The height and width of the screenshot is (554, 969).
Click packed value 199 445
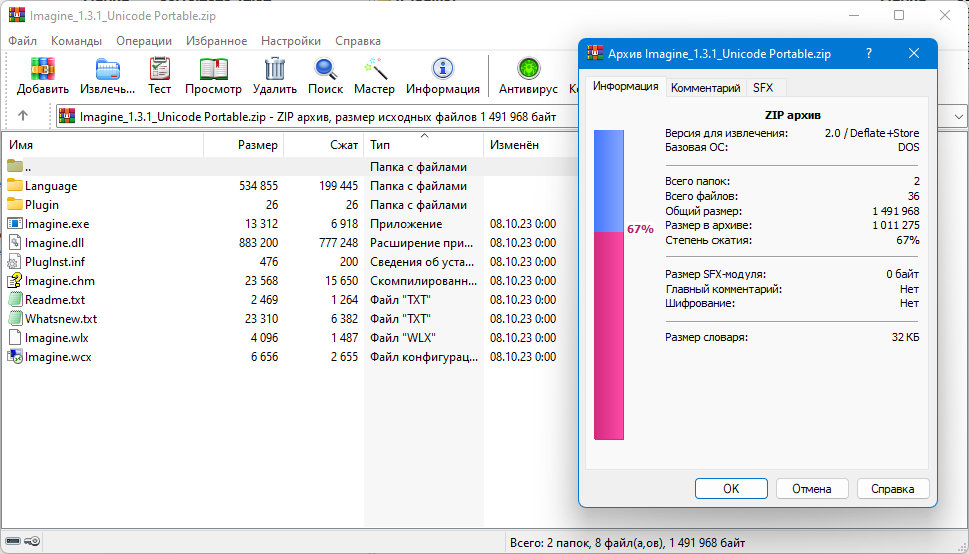pyautogui.click(x=338, y=185)
